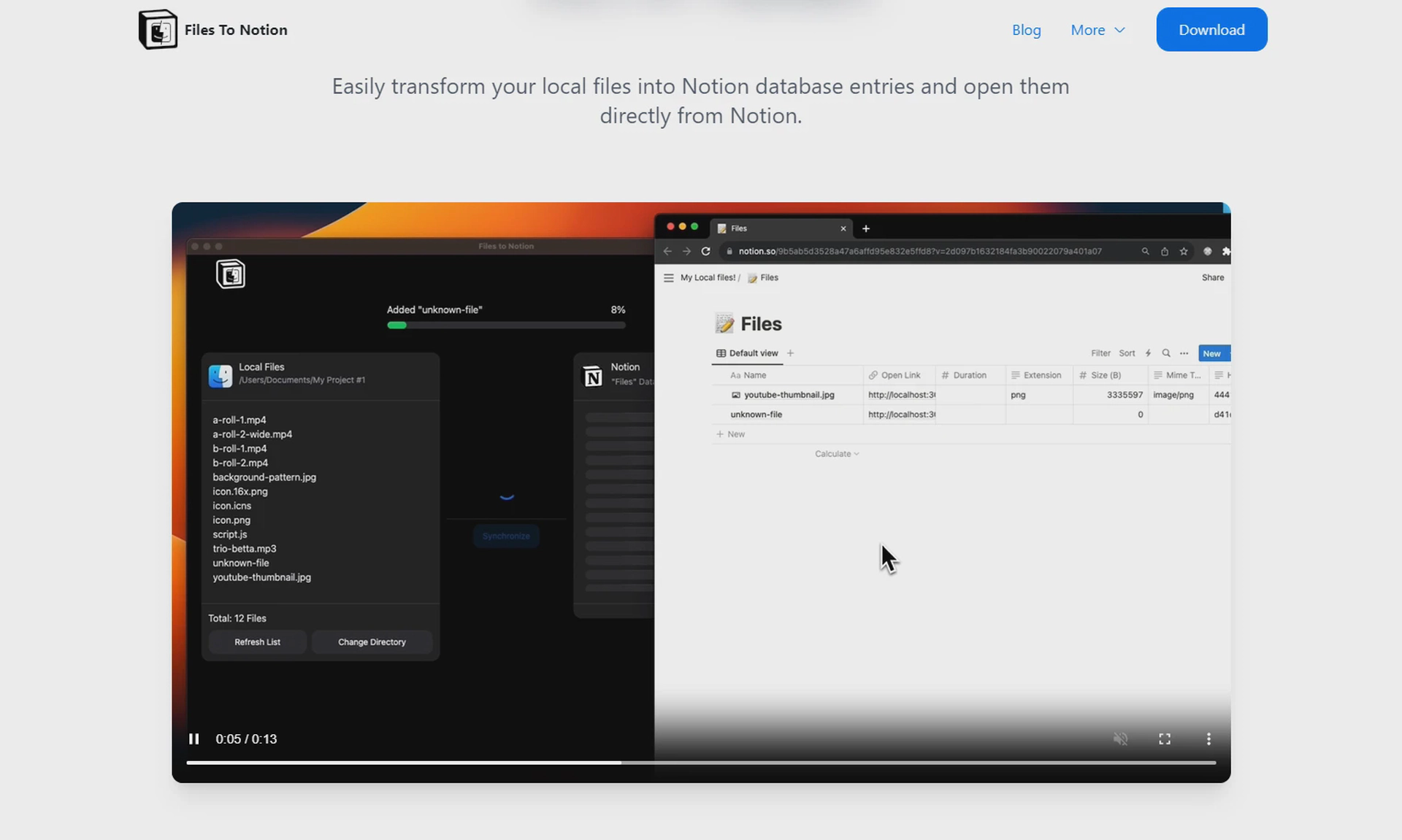The image size is (1402, 840).
Task: Click the Change Directory button
Action: (x=372, y=642)
